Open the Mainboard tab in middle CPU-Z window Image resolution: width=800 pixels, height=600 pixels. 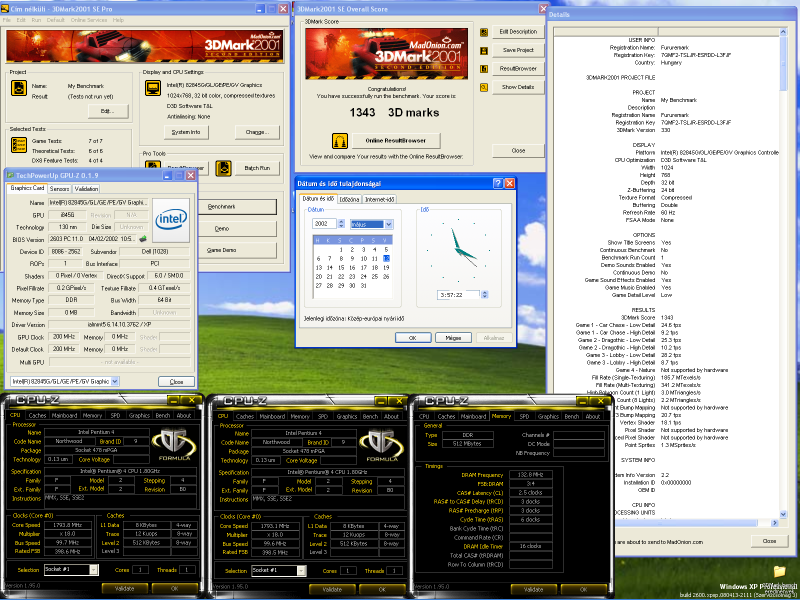pos(272,416)
